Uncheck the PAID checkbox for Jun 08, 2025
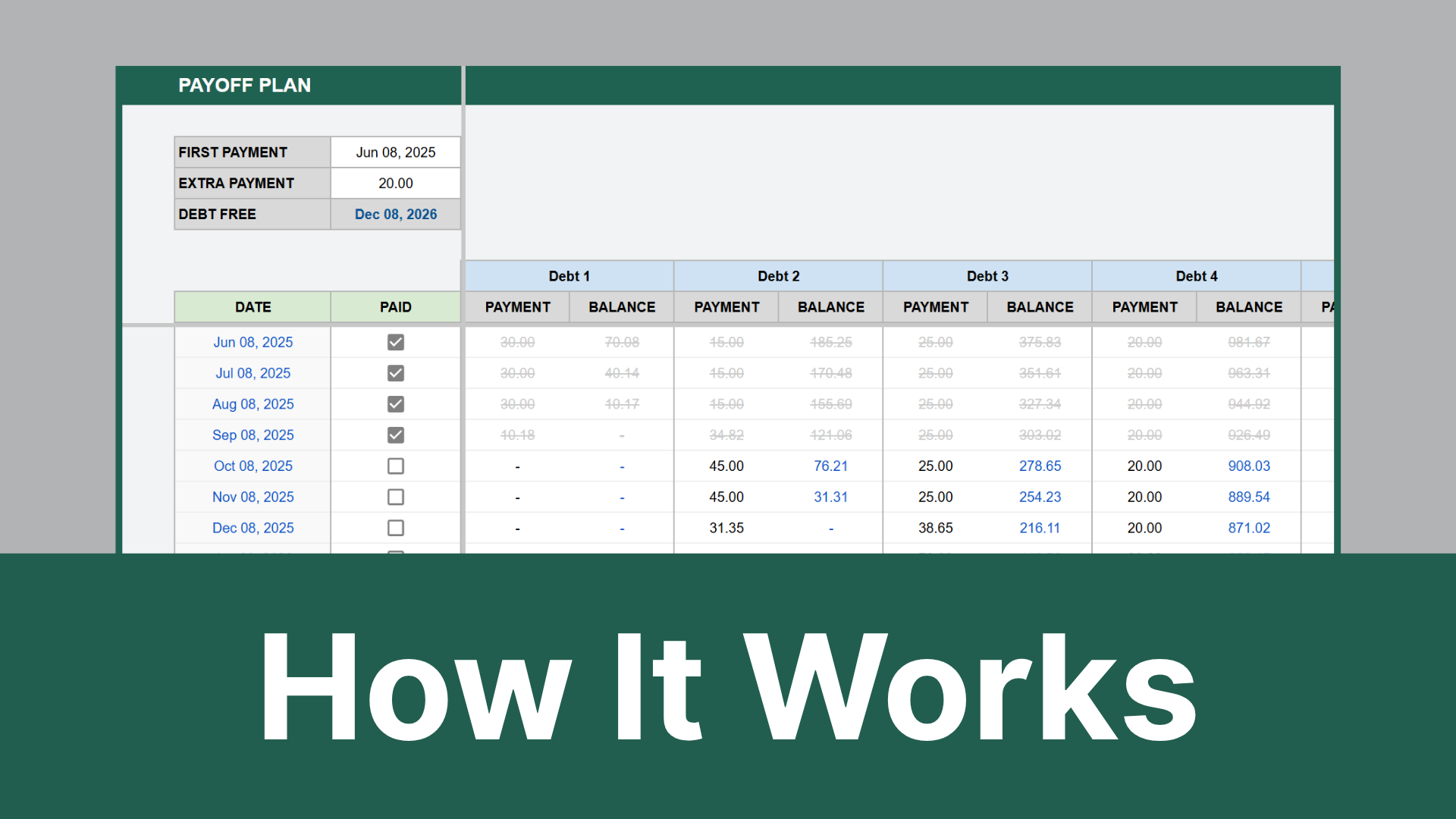1456x819 pixels. pos(395,342)
